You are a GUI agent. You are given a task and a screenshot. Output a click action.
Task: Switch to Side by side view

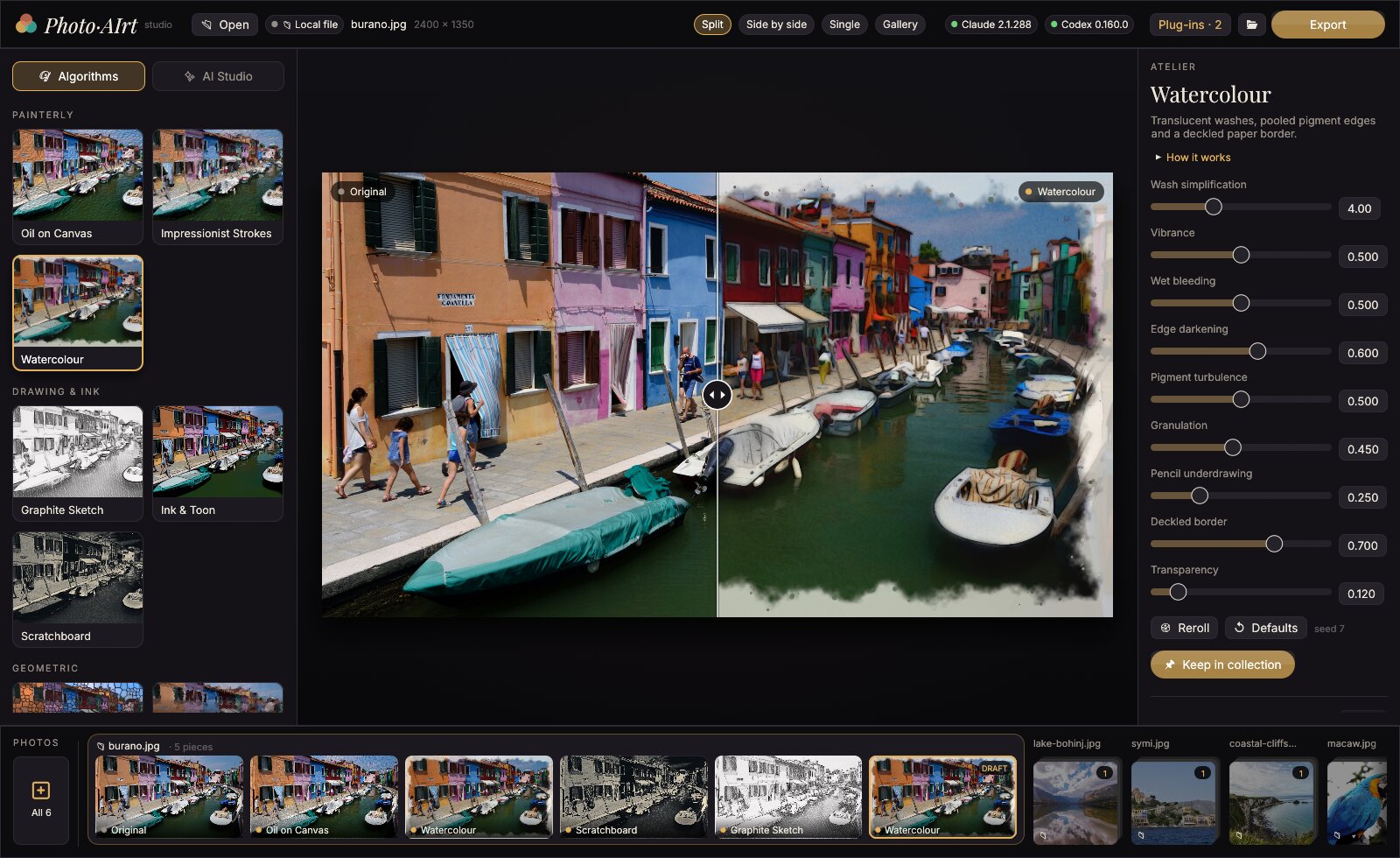click(x=776, y=25)
